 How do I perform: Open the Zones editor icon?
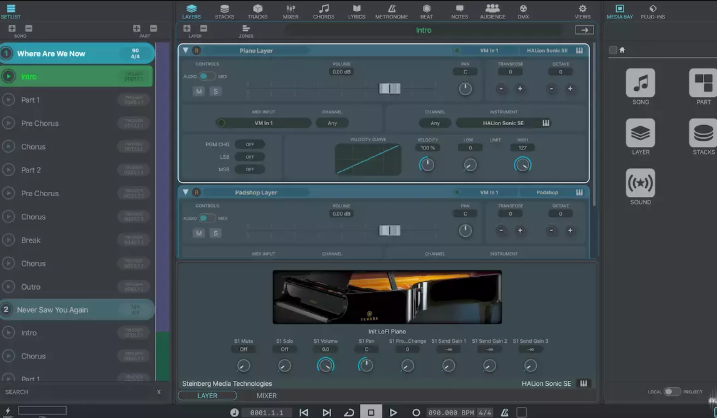point(246,29)
